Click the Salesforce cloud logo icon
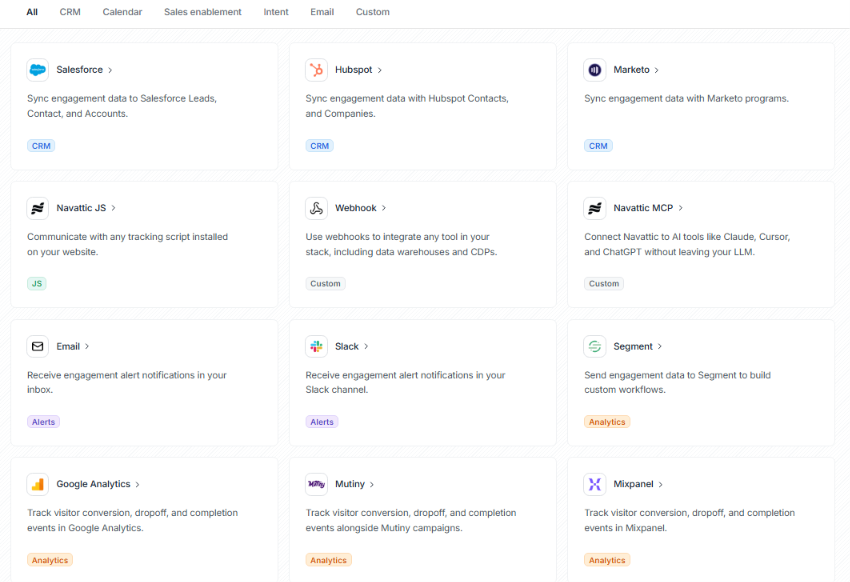The width and height of the screenshot is (850, 582). (x=37, y=70)
